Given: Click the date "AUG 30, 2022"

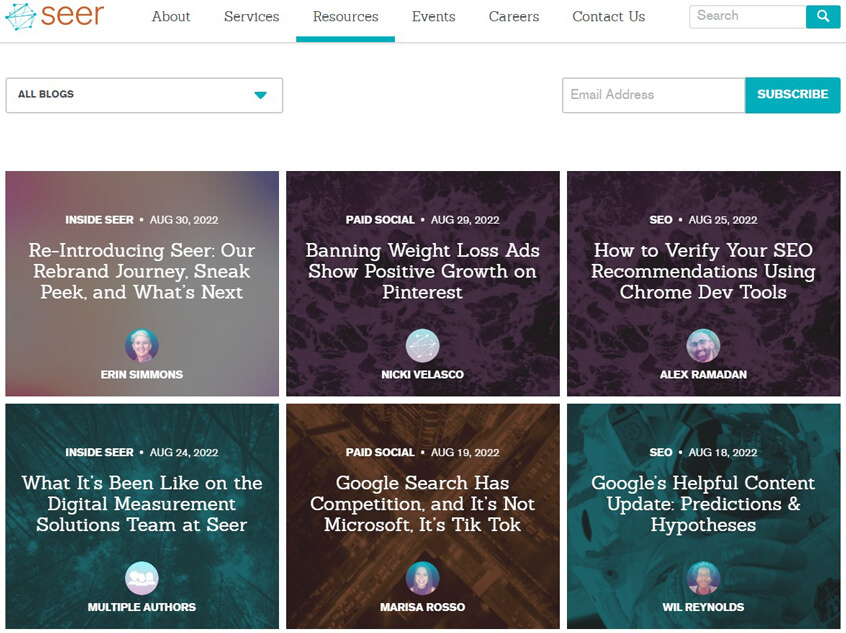Looking at the screenshot, I should point(184,220).
